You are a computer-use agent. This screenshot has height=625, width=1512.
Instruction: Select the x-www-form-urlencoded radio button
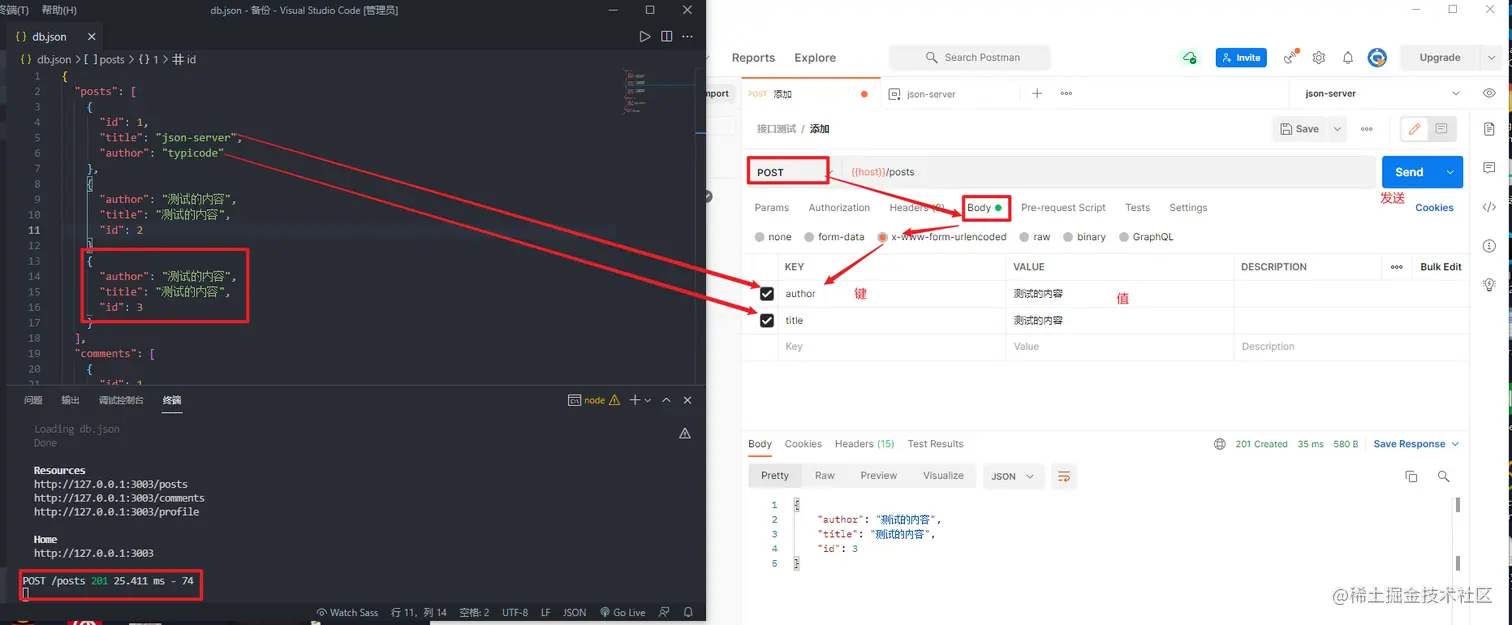click(882, 237)
